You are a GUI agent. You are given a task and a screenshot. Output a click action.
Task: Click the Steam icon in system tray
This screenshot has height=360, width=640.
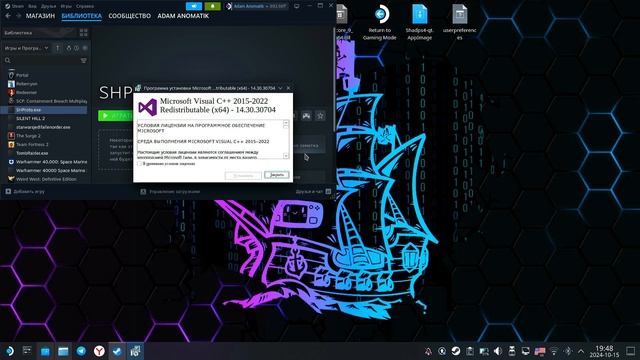456,351
